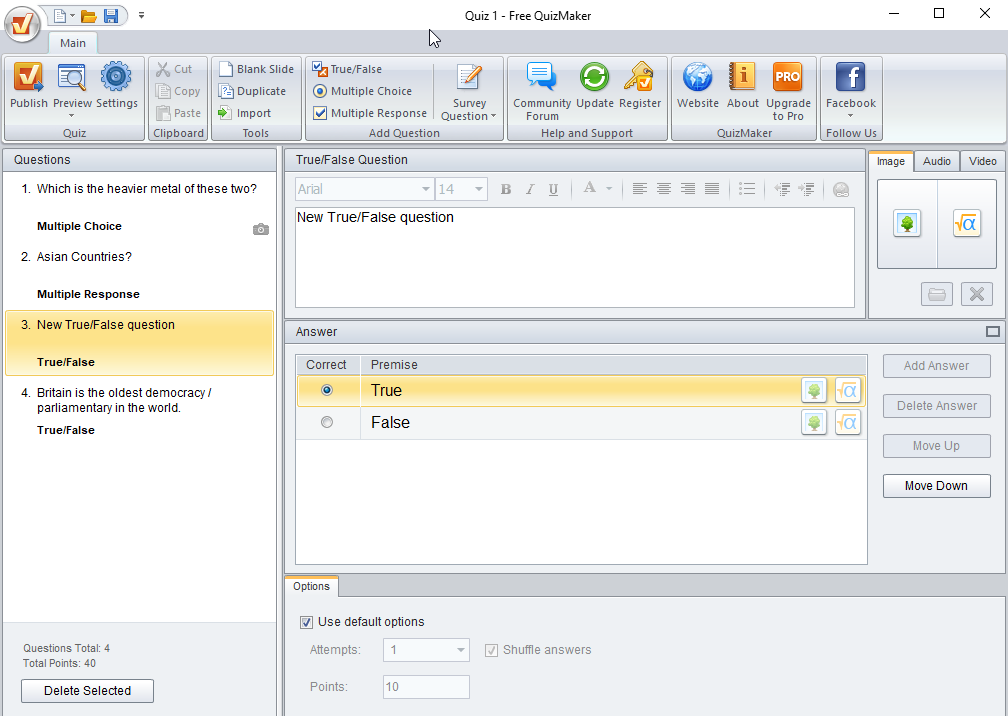The height and width of the screenshot is (716, 1008).
Task: Insert a Blank Slide
Action: 256,69
